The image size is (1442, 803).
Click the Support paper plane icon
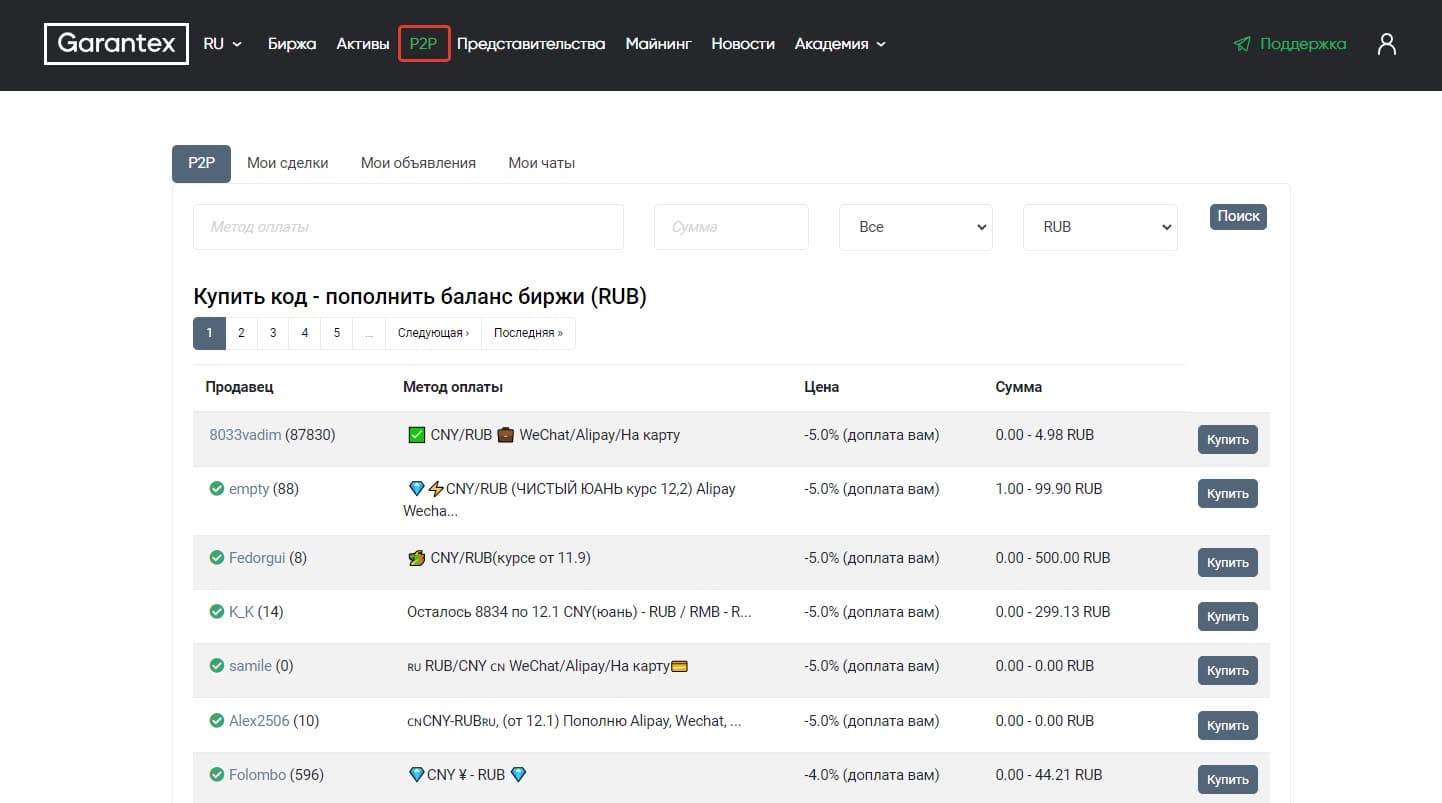point(1242,44)
